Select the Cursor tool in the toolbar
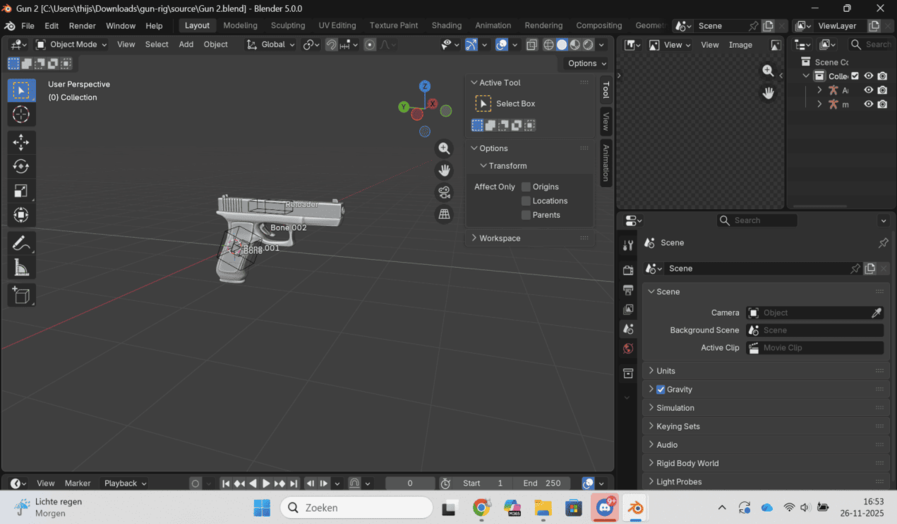This screenshot has width=897, height=524. coord(21,114)
